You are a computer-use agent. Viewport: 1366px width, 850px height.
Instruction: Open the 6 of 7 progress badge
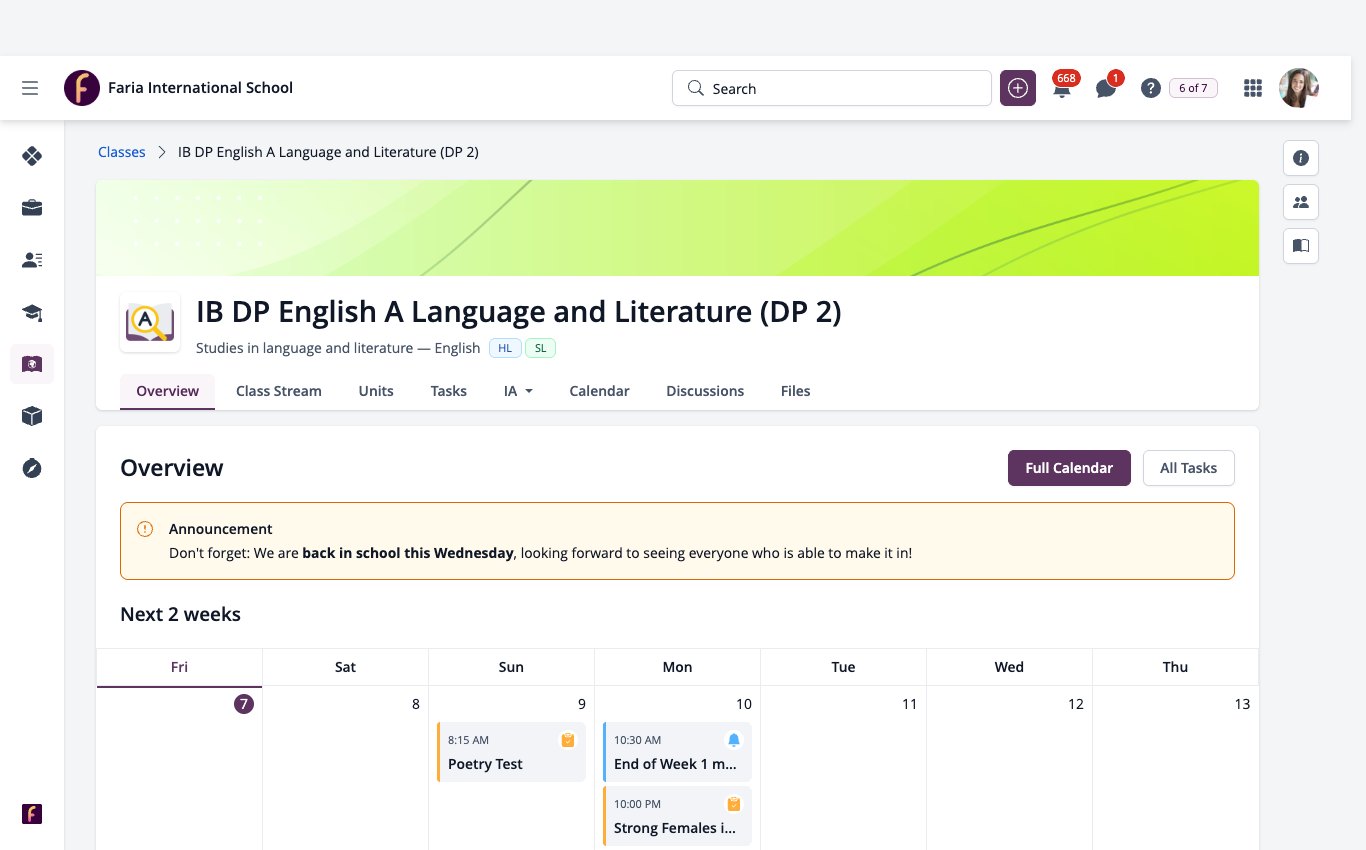pyautogui.click(x=1193, y=88)
